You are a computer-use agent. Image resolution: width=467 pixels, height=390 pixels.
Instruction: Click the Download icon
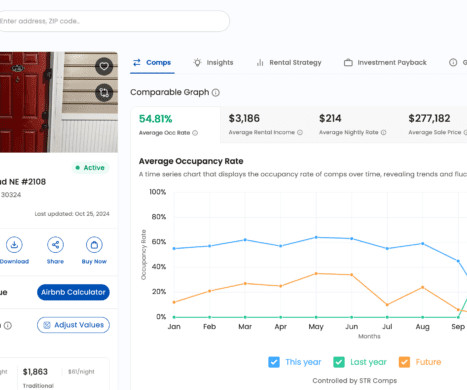[14, 245]
